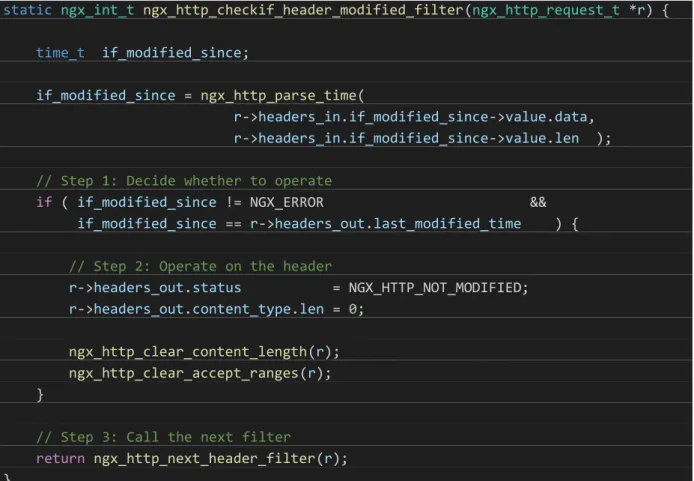The width and height of the screenshot is (694, 481).
Task: Click 'r->headers_out.status' assignment target
Action: pyautogui.click(x=155, y=288)
